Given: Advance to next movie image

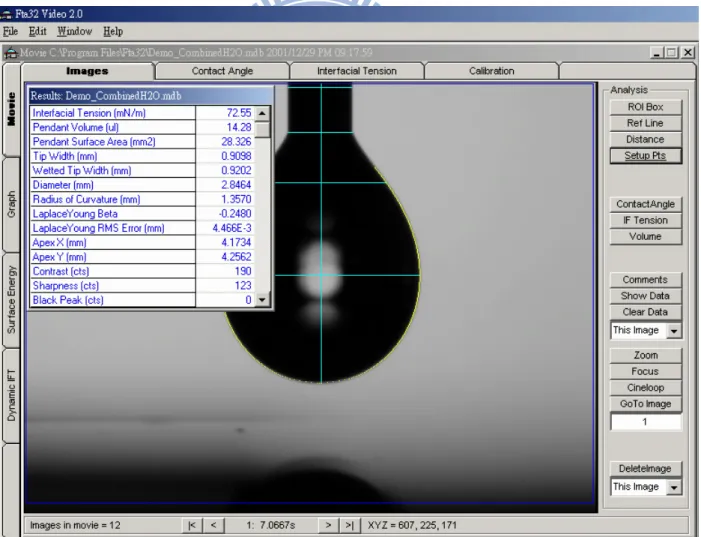Looking at the screenshot, I should click(328, 525).
